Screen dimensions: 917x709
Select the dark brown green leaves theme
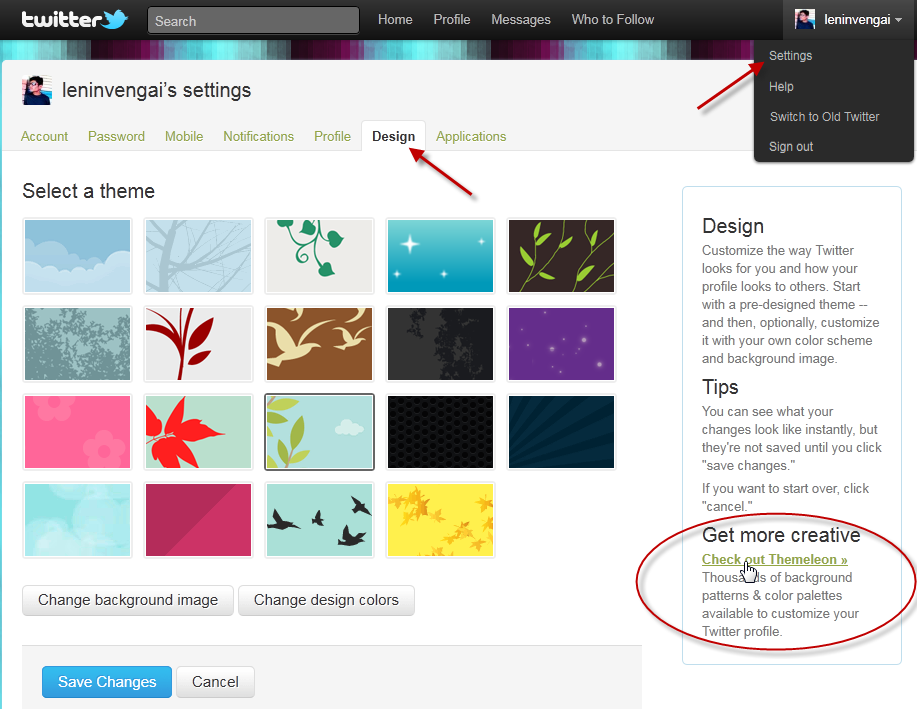pyautogui.click(x=561, y=256)
